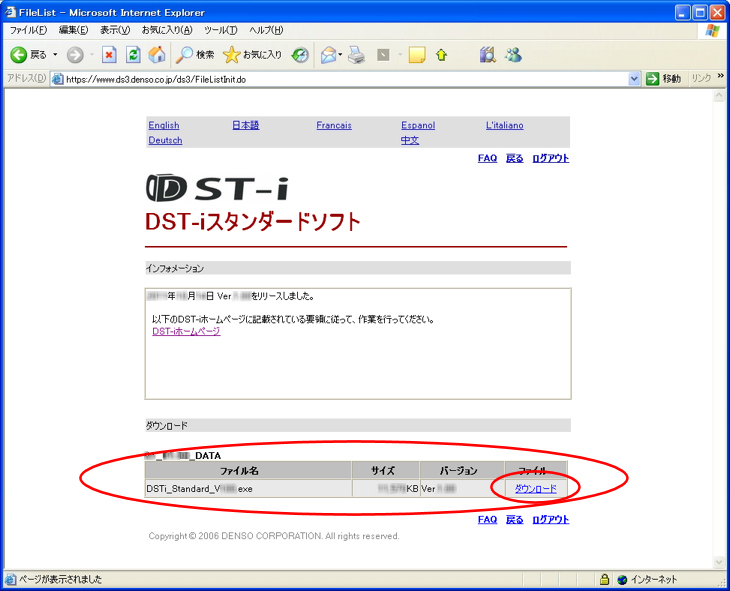Click the Forward arrow toolbar icon
730x591 pixels.
pyautogui.click(x=75, y=55)
